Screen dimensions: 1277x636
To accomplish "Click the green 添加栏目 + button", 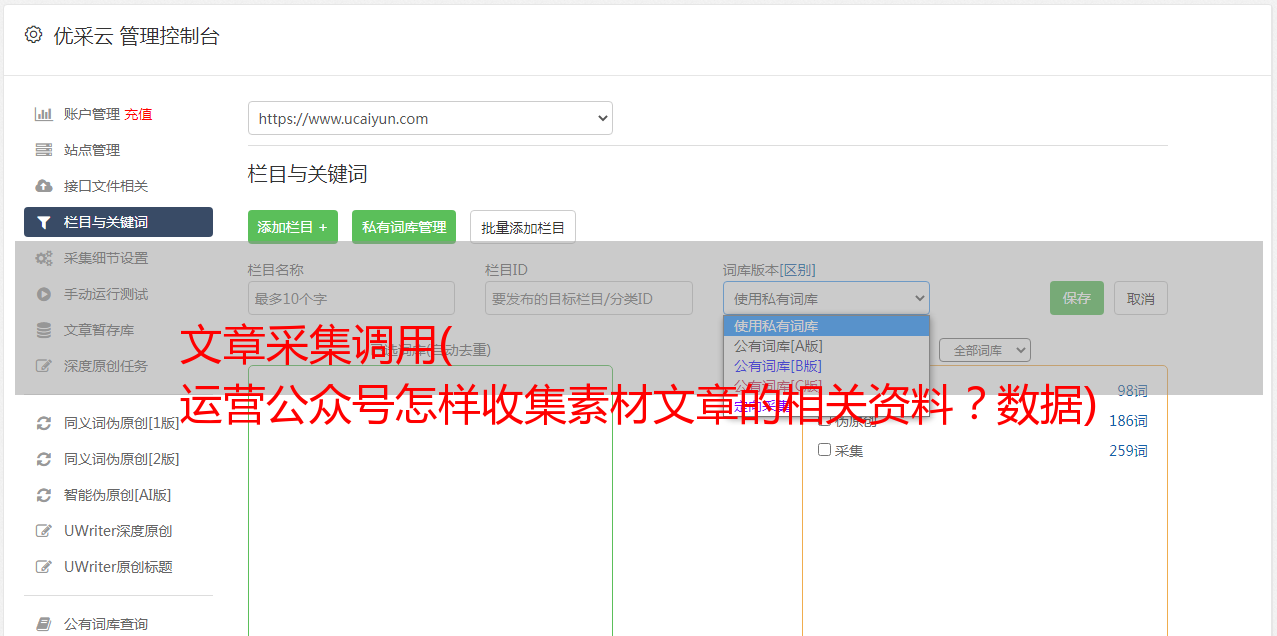I will coord(293,227).
